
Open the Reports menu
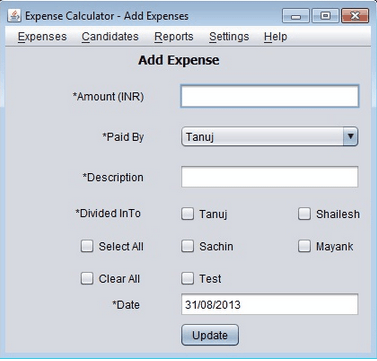pos(174,36)
